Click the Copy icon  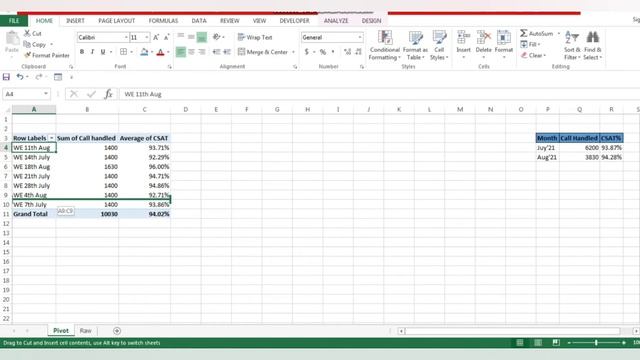27,44
